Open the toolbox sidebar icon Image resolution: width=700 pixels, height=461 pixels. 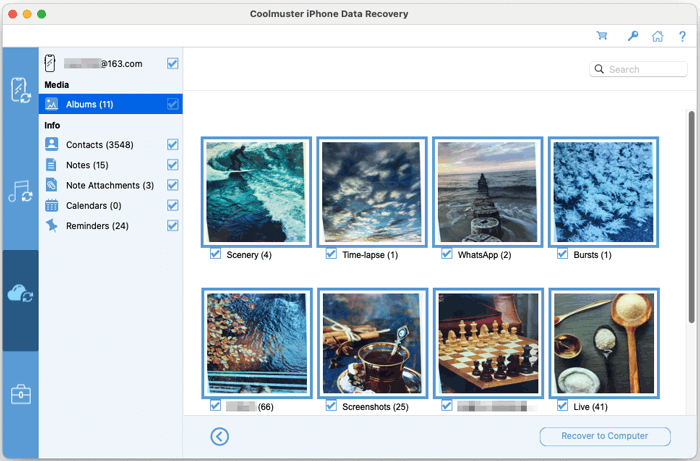(21, 395)
